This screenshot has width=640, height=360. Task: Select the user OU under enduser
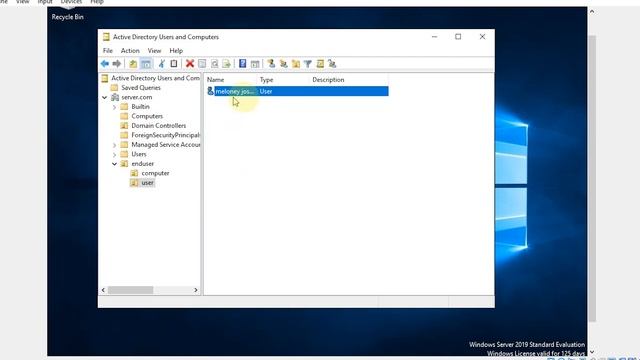[147, 183]
